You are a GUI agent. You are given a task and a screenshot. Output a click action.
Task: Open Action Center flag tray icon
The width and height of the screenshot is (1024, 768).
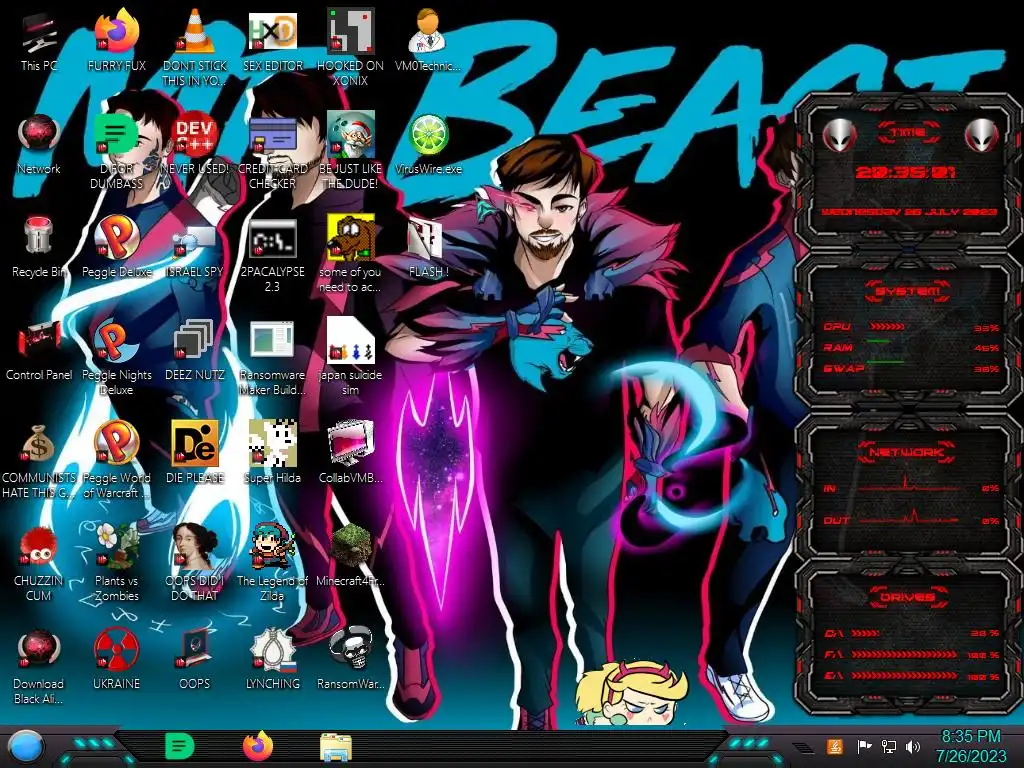[864, 746]
